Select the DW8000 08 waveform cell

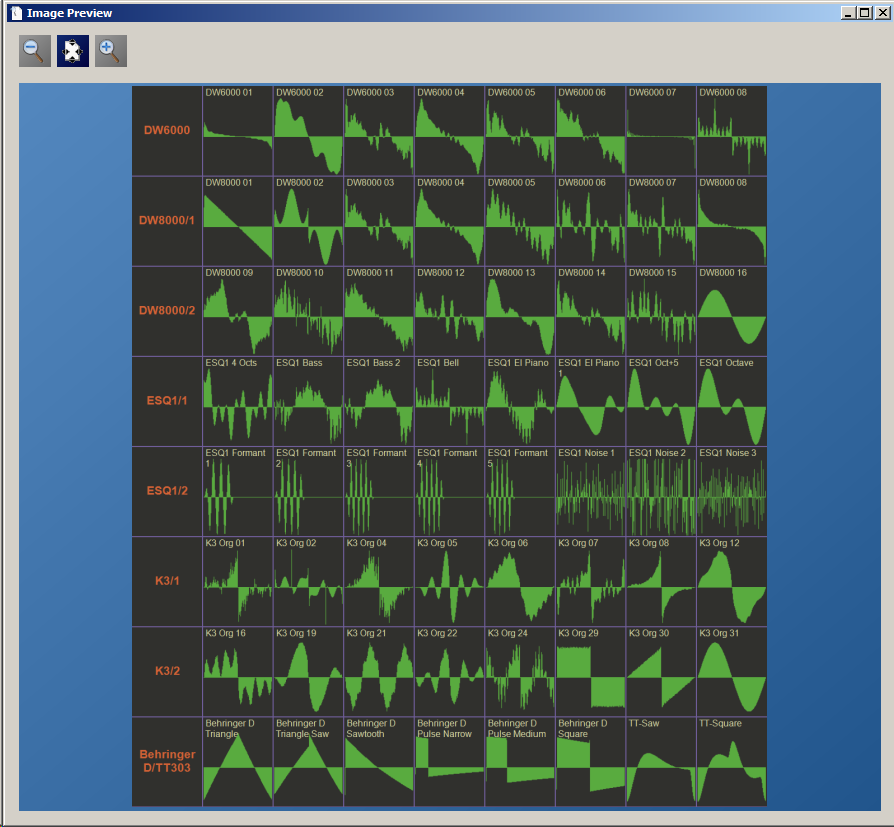[732, 221]
